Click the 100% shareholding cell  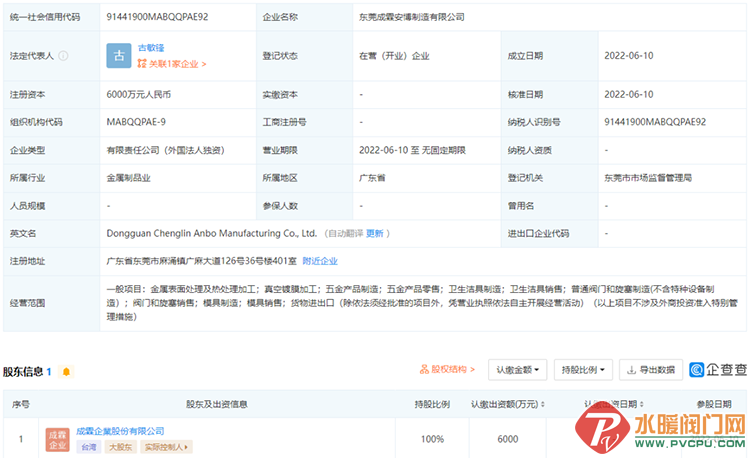click(432, 439)
